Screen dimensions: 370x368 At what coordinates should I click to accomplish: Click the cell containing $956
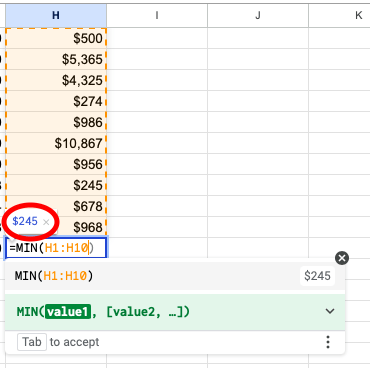(56, 164)
